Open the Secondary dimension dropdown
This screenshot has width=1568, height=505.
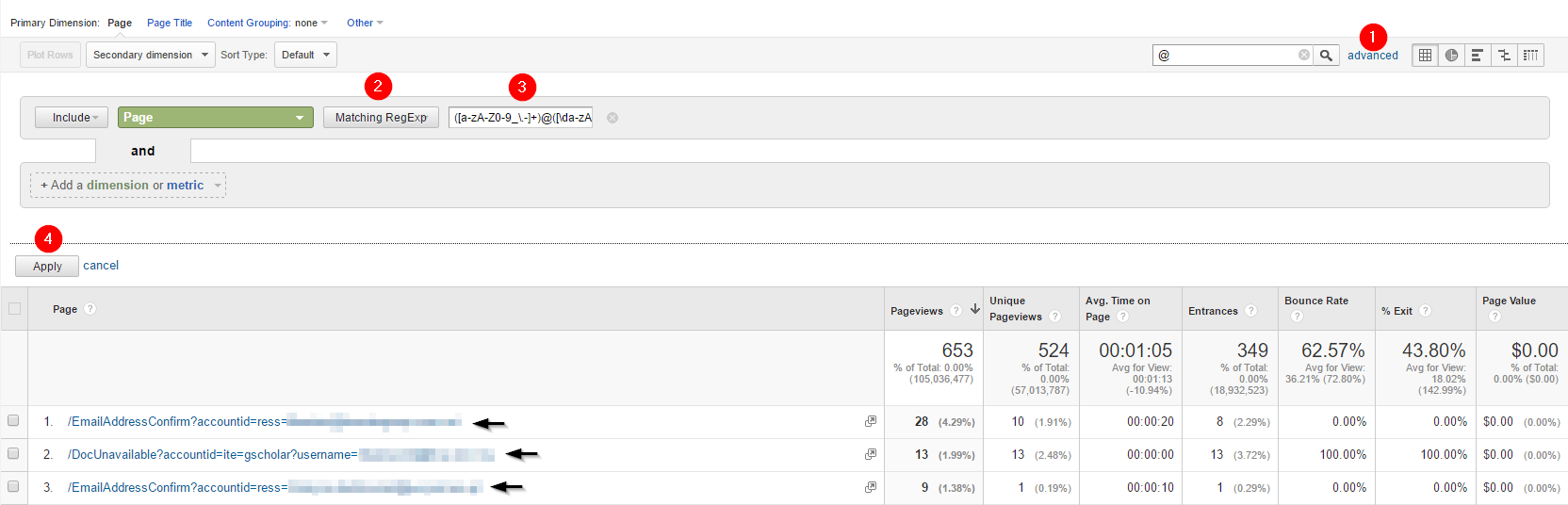point(151,55)
